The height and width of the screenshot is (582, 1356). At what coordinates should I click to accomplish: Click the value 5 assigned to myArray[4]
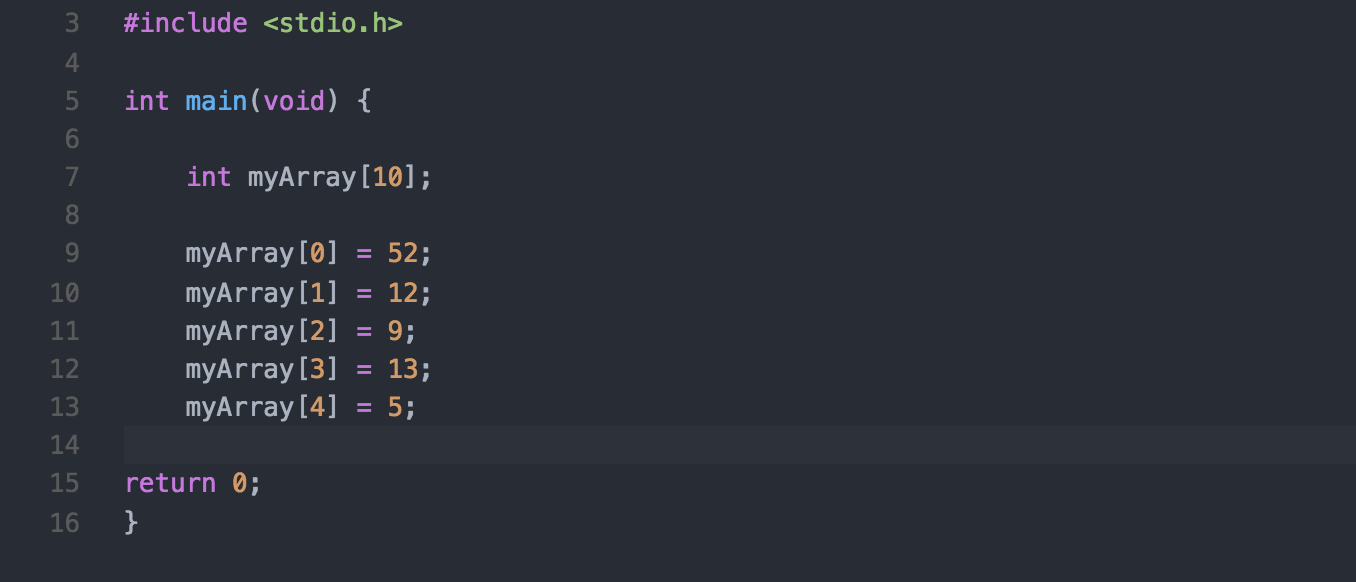(395, 408)
